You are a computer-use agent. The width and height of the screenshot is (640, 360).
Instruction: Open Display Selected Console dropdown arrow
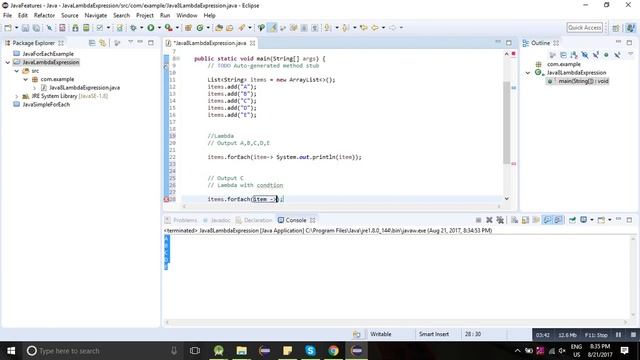pyautogui.click(x=591, y=220)
